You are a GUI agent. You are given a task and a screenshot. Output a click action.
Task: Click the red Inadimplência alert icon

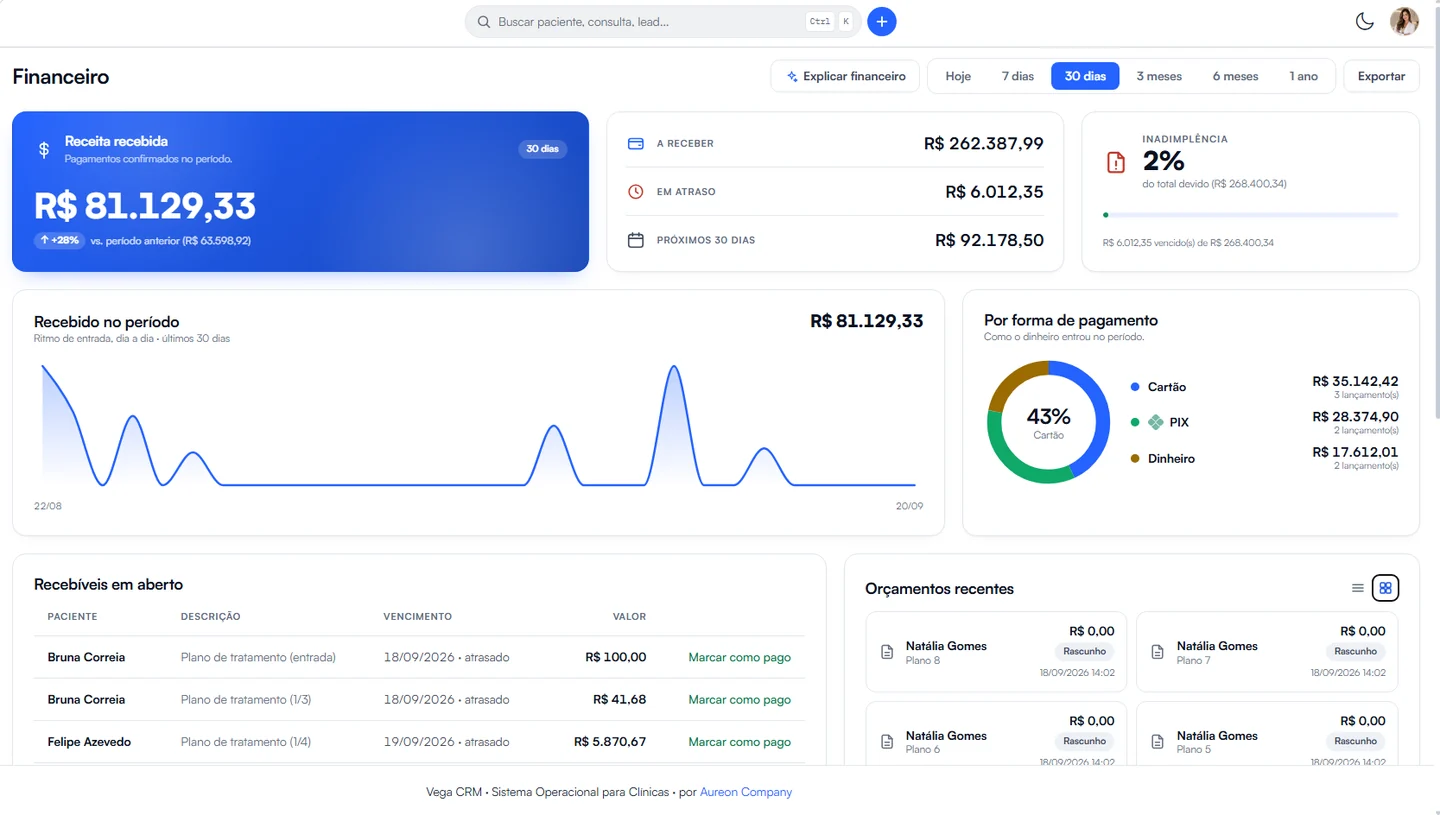pyautogui.click(x=1116, y=162)
